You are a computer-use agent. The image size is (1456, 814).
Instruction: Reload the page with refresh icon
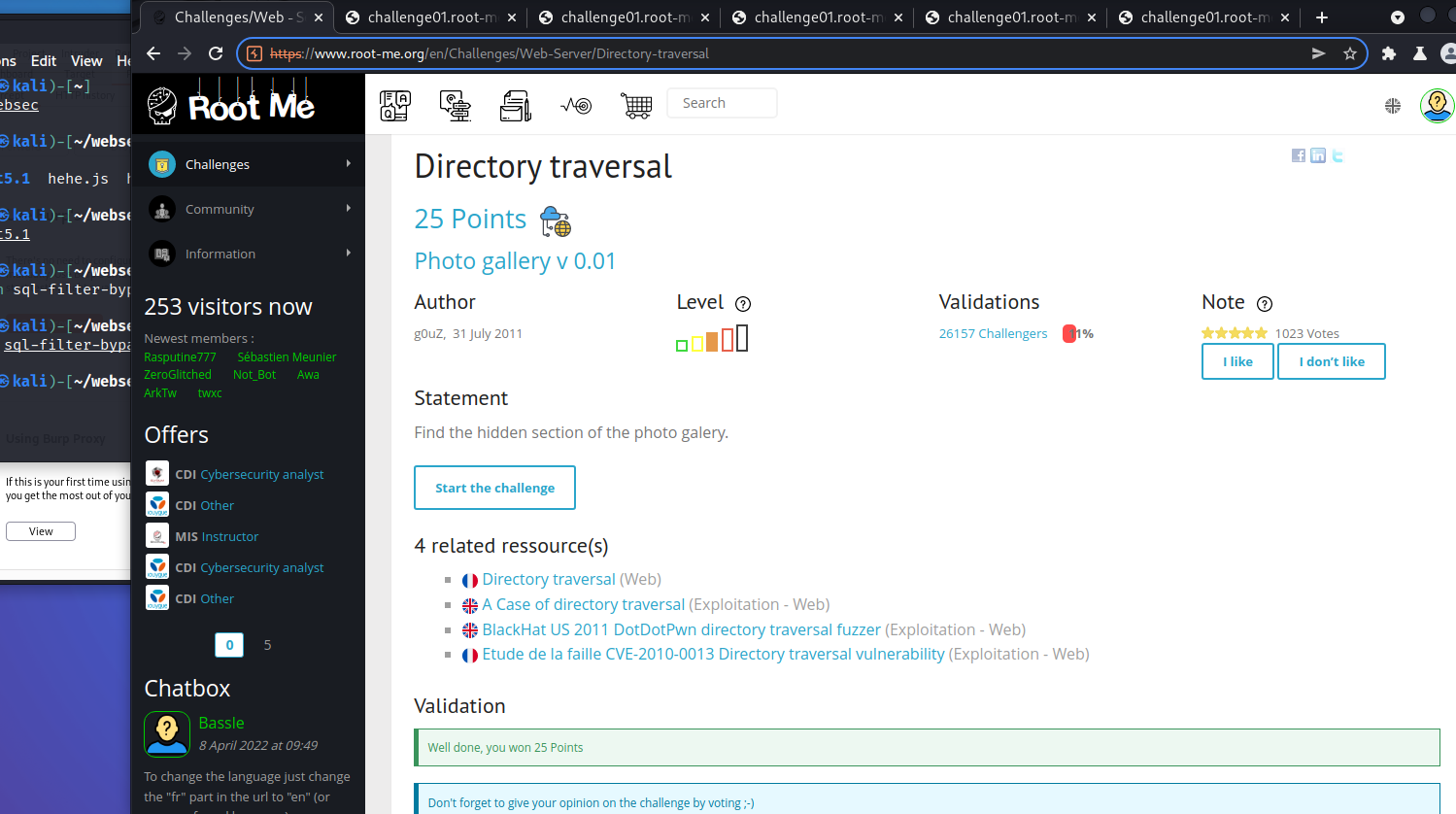coord(216,53)
